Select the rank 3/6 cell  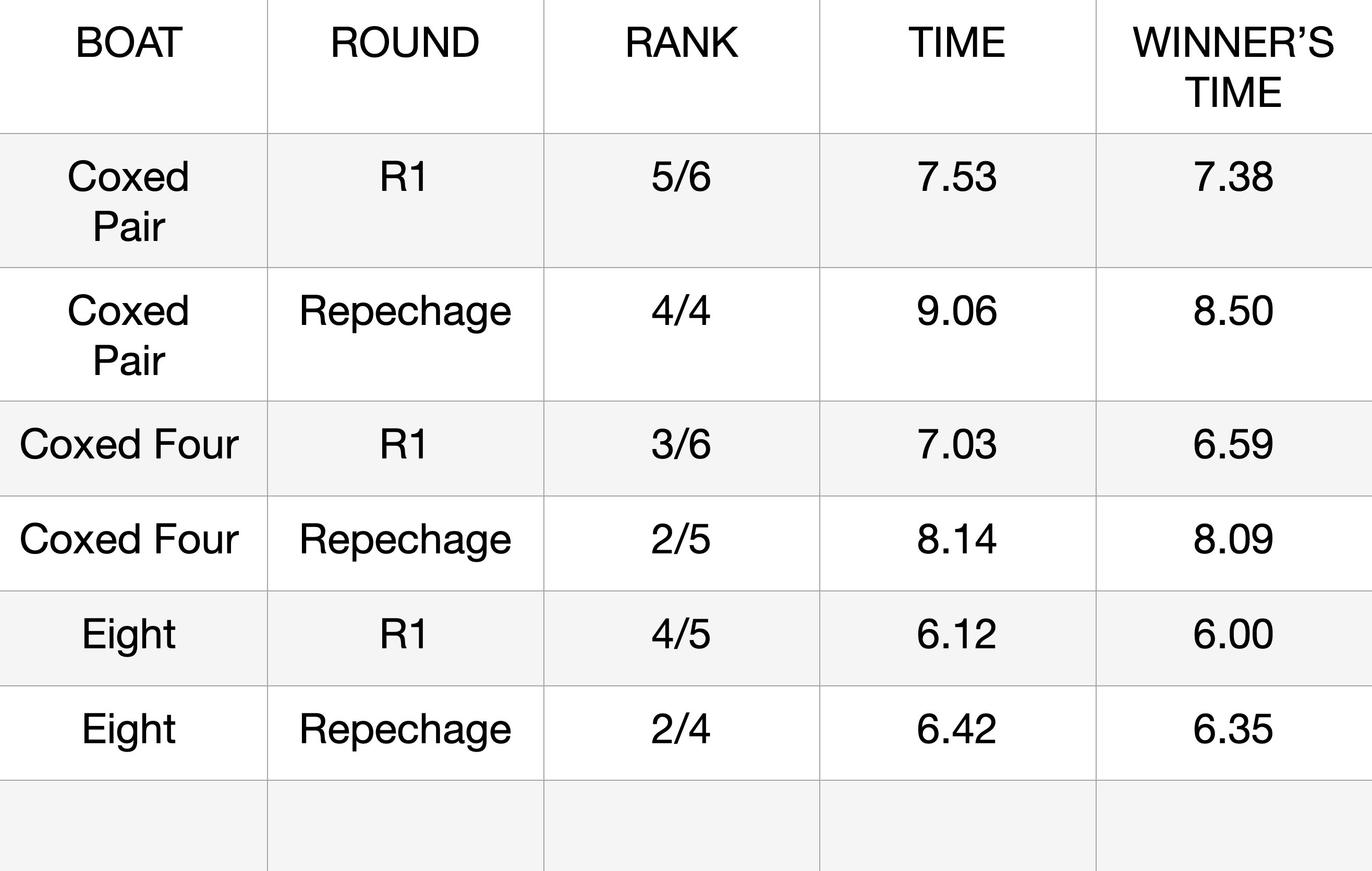pos(682,444)
